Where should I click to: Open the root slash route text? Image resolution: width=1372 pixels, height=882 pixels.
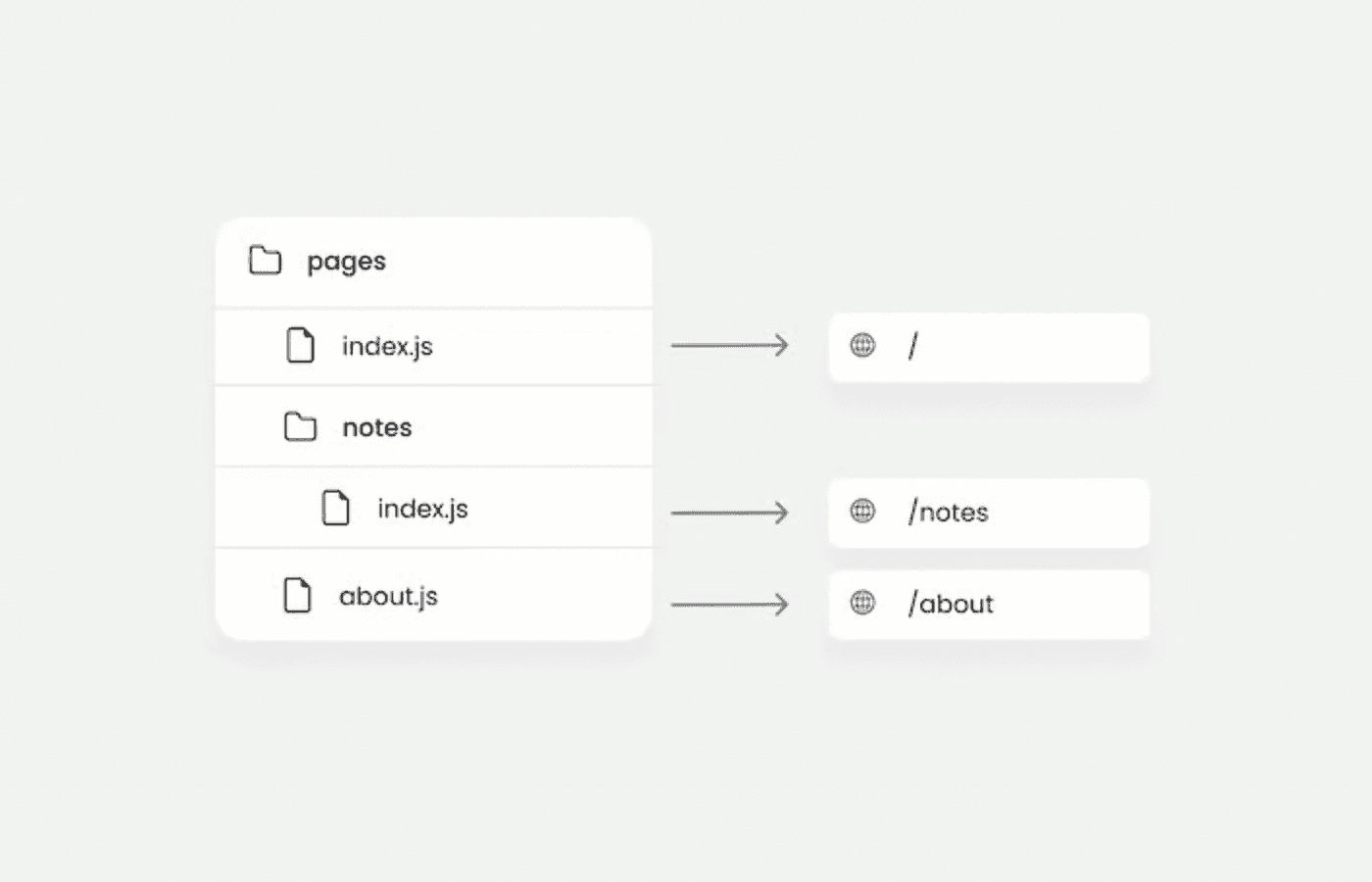pos(913,346)
